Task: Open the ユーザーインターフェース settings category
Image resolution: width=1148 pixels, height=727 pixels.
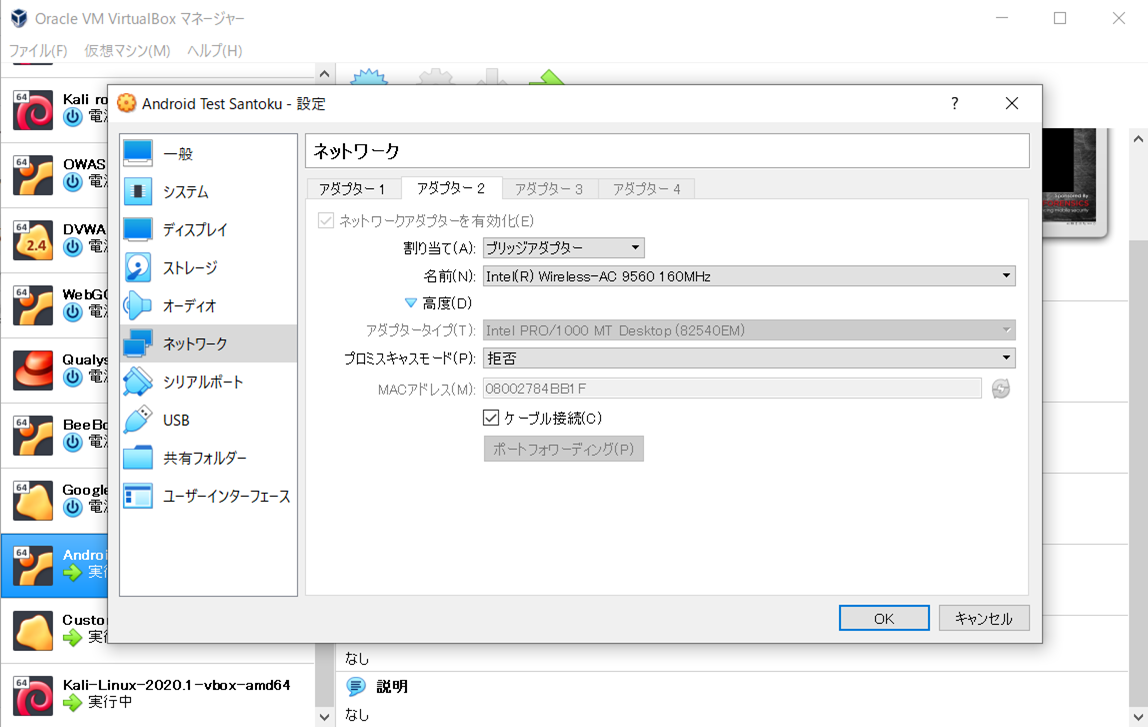Action: point(209,496)
